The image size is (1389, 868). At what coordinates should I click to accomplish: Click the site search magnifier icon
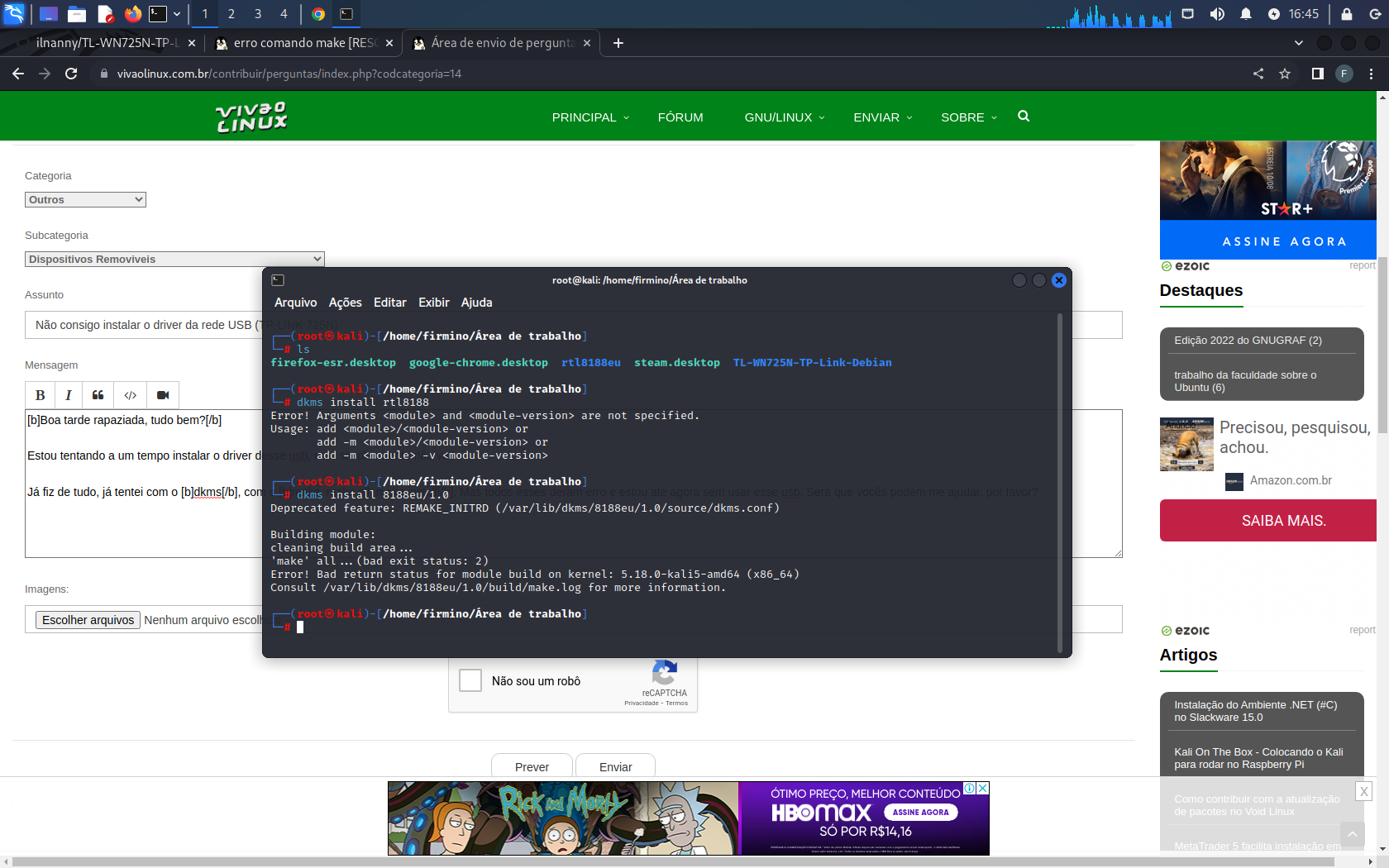pos(1024,117)
